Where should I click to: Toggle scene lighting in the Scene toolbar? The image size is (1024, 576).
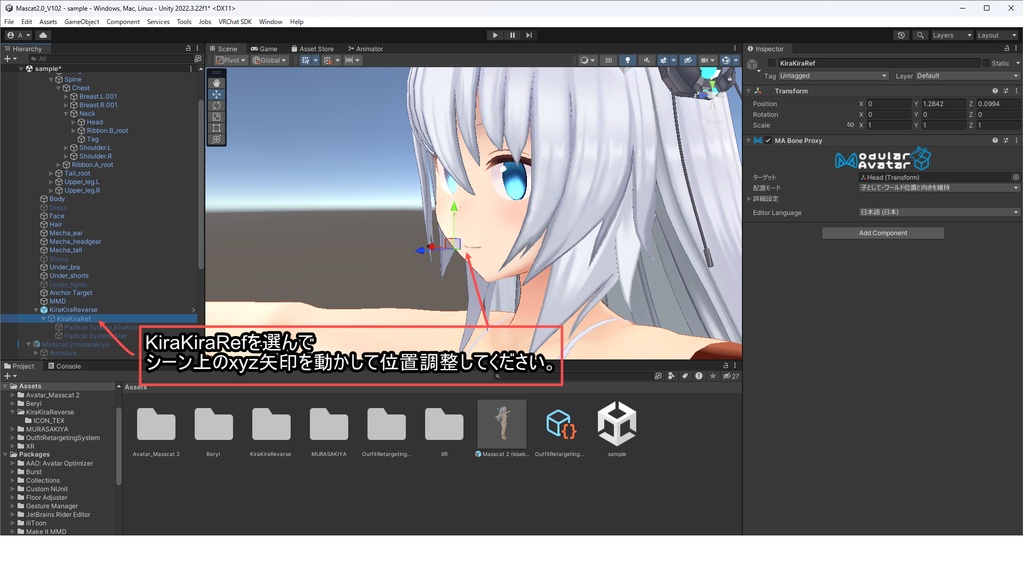[628, 59]
